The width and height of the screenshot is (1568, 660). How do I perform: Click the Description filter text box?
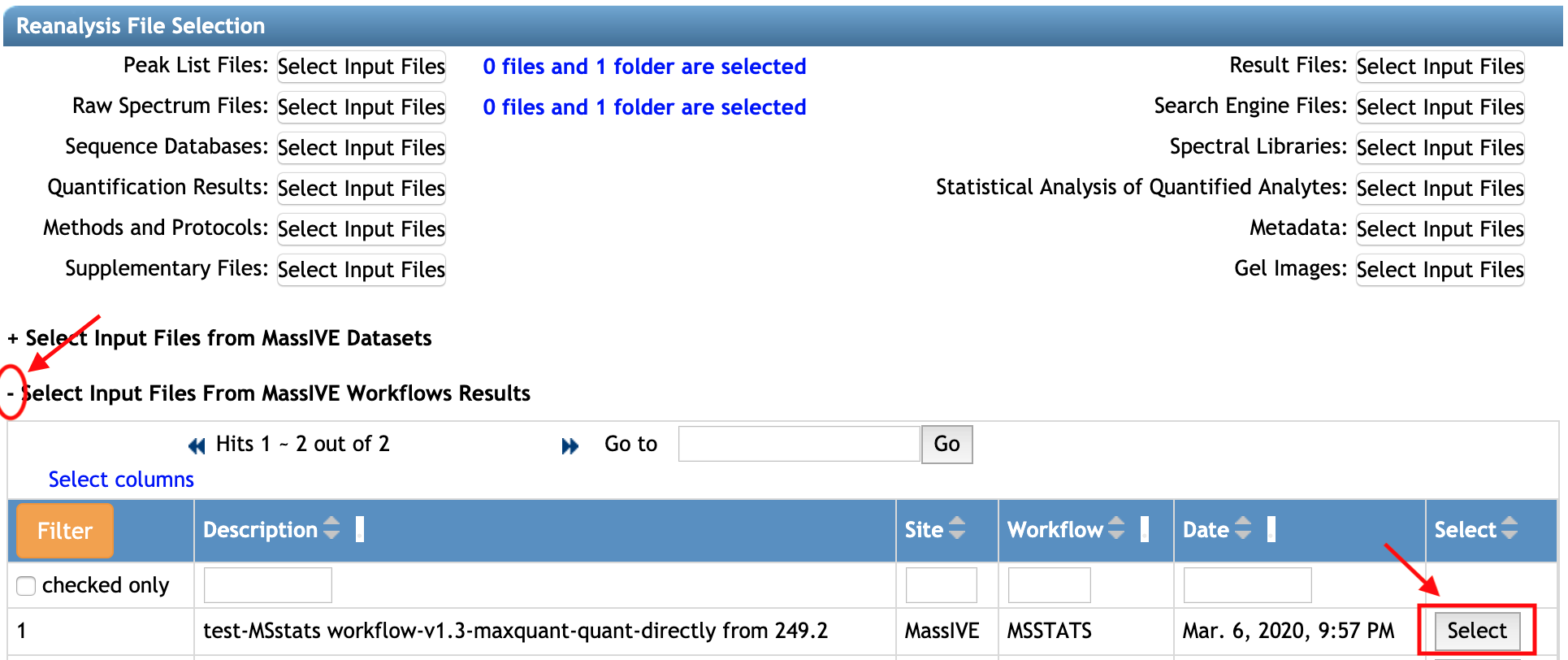point(267,585)
